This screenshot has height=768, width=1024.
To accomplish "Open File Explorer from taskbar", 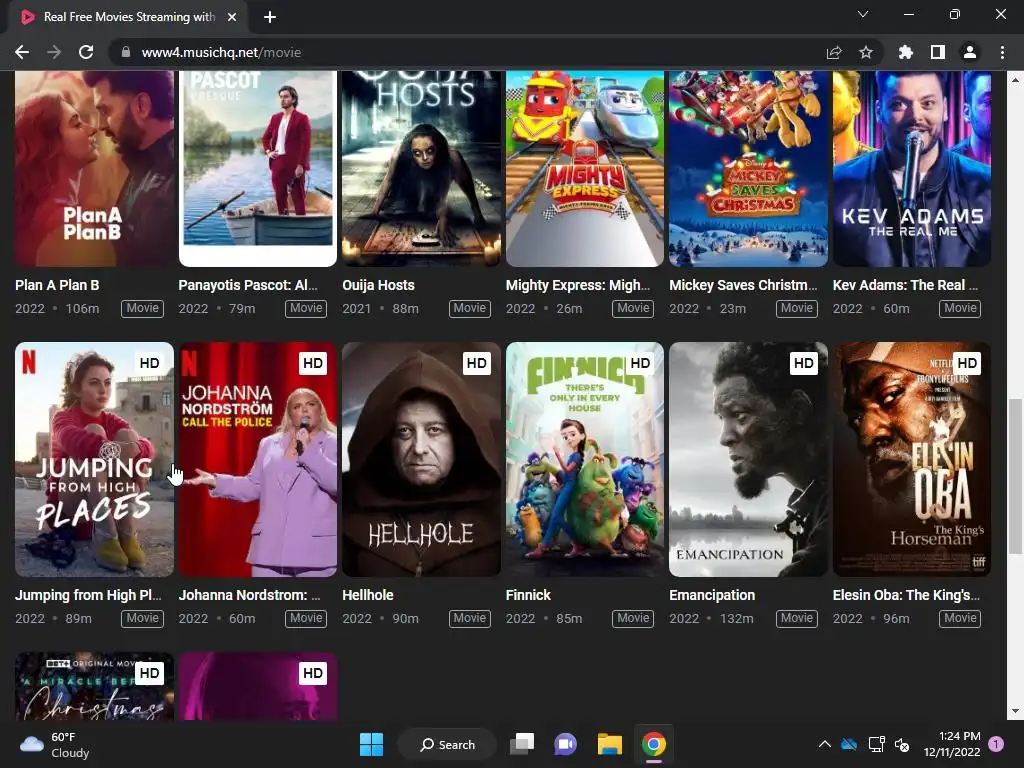I will (x=609, y=744).
